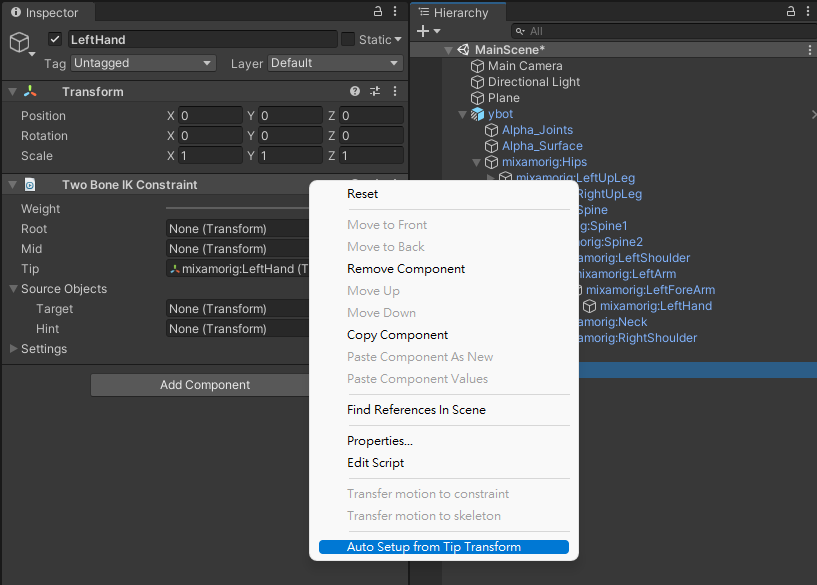
Task: Open the Transform presets icon
Action: (x=375, y=92)
